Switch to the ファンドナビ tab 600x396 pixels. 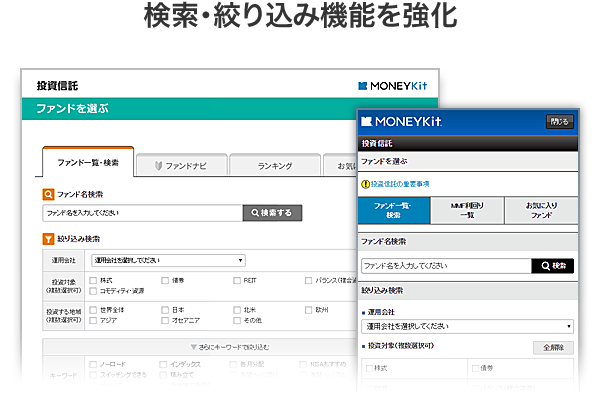tap(182, 165)
